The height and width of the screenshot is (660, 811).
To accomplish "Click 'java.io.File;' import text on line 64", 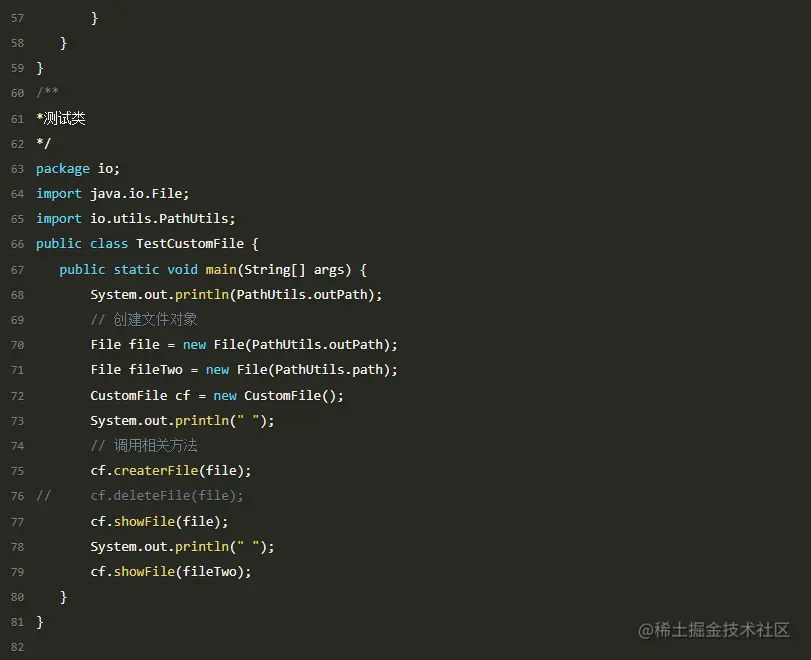I will (140, 194).
